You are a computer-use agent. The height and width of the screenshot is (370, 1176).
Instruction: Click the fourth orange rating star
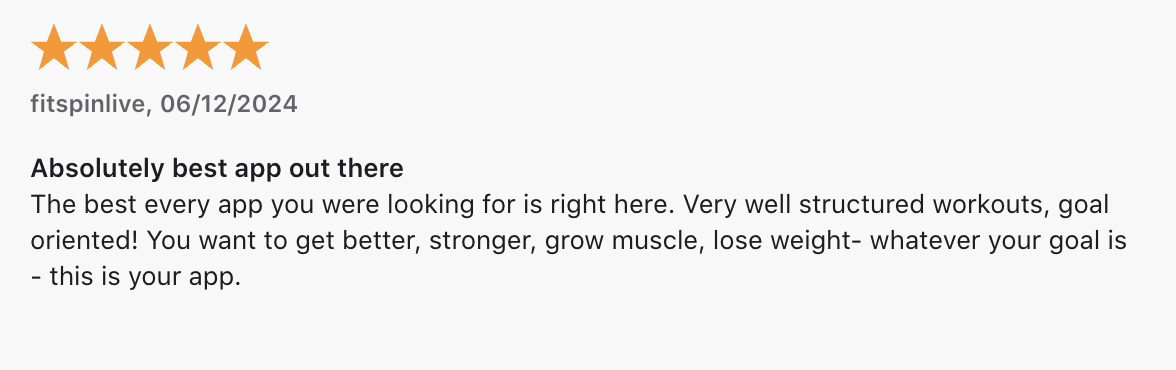[198, 47]
